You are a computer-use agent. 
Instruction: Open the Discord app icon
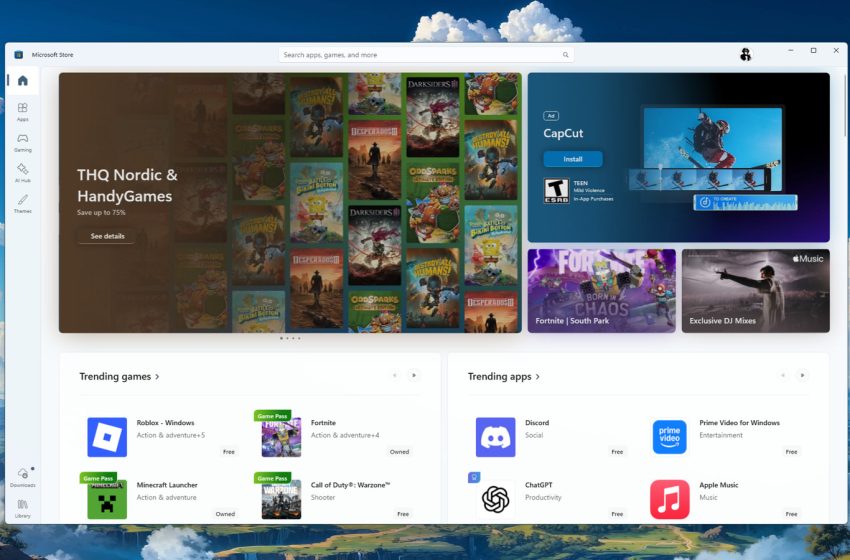495,437
